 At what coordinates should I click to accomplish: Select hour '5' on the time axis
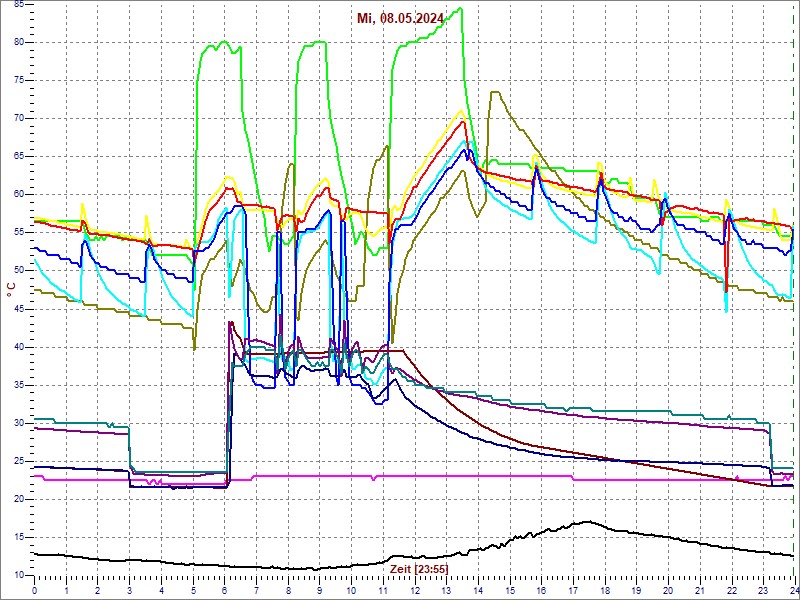193,590
